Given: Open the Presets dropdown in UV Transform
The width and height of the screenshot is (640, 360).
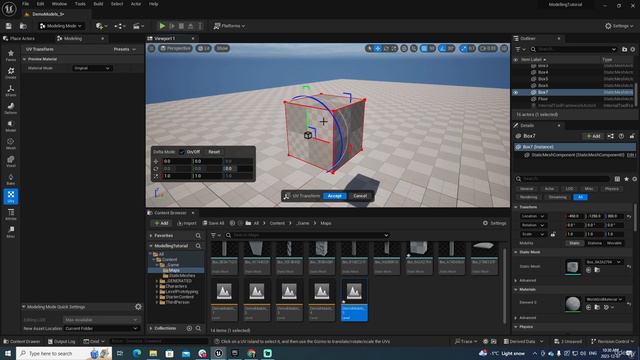Looking at the screenshot, I should pyautogui.click(x=124, y=49).
